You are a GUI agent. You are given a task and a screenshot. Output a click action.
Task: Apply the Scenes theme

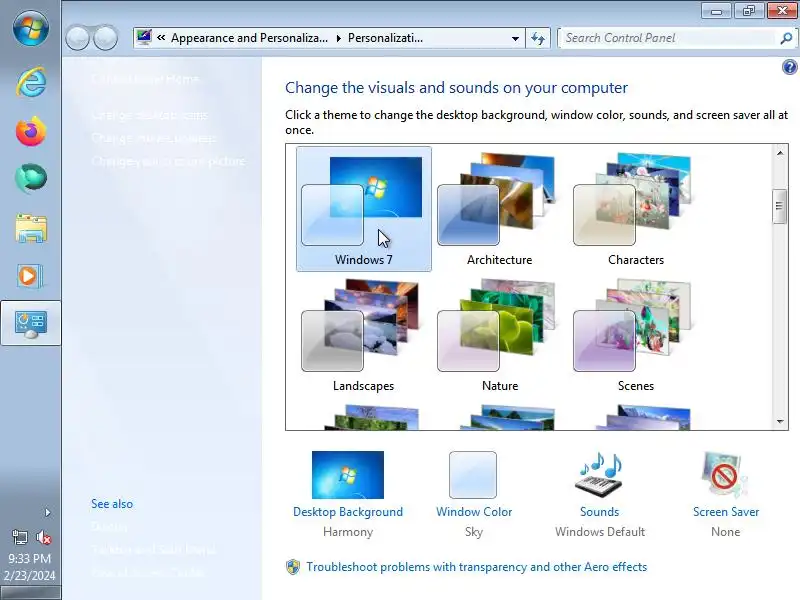pos(635,335)
